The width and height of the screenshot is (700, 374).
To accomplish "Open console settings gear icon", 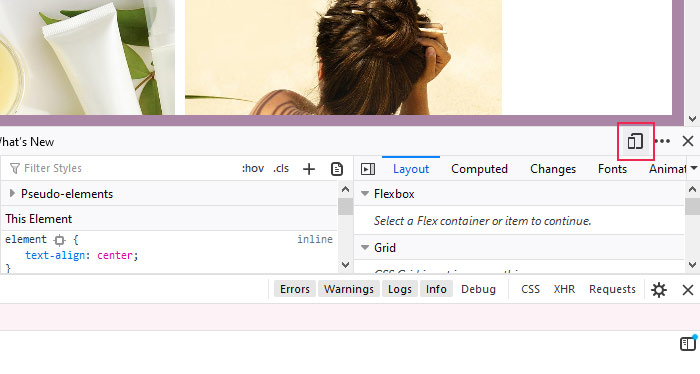I will [x=658, y=290].
